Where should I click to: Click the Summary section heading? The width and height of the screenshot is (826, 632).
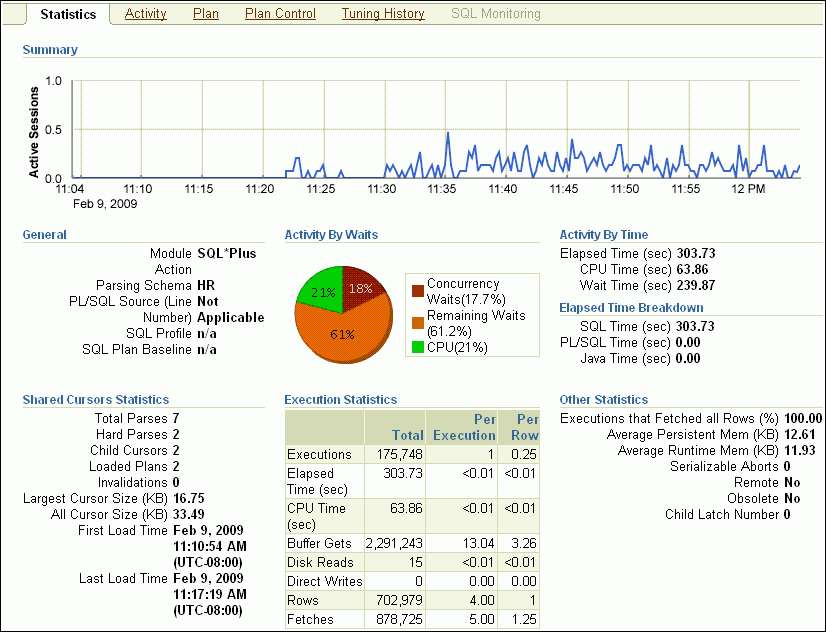tap(50, 50)
